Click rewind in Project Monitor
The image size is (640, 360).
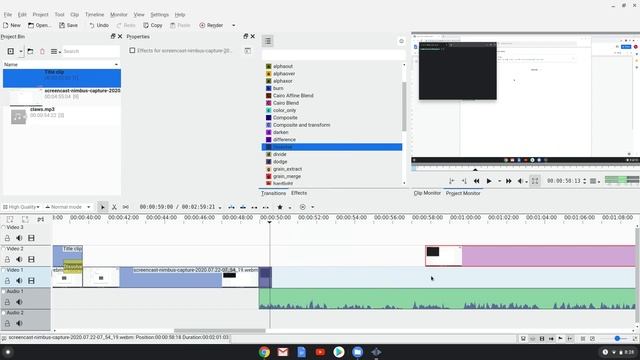click(476, 181)
